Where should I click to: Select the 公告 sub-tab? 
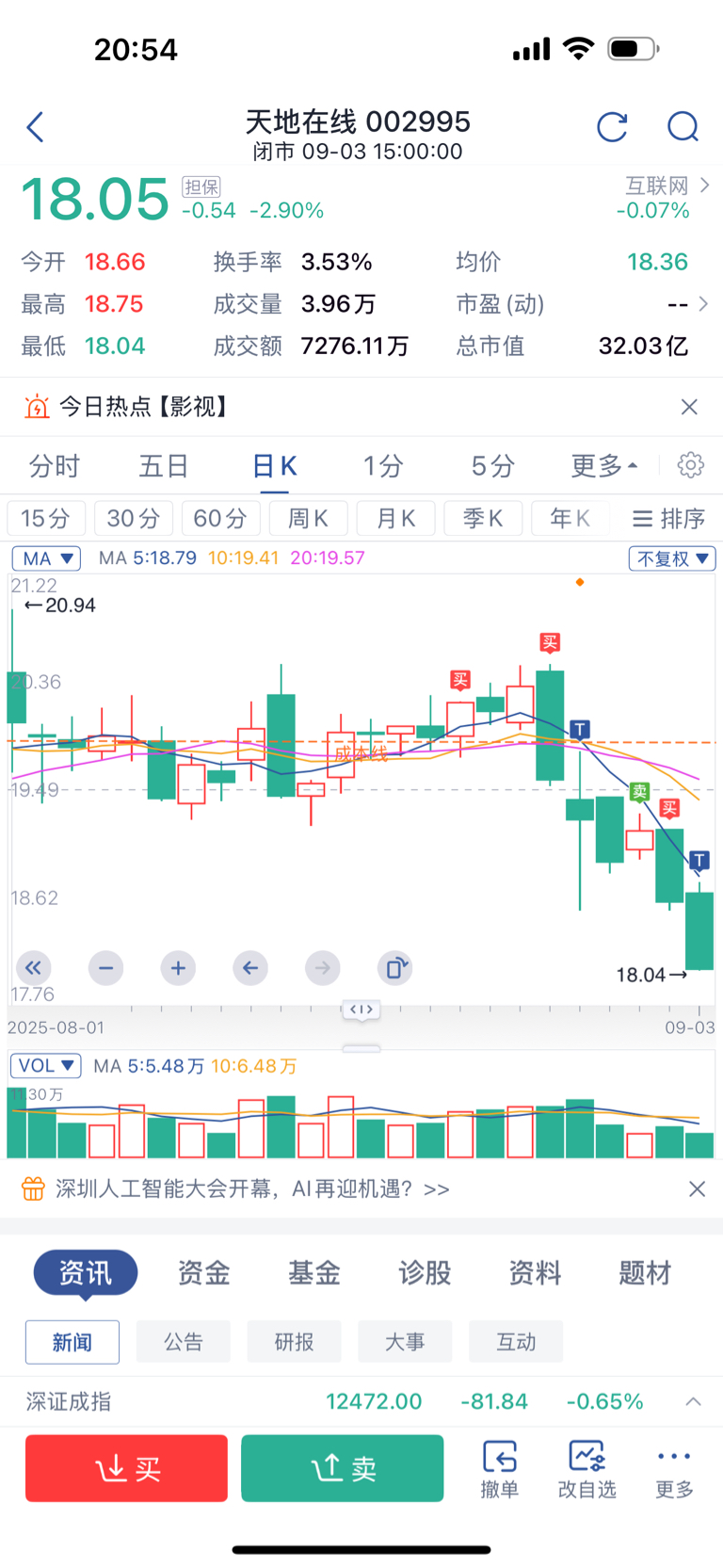(184, 1342)
